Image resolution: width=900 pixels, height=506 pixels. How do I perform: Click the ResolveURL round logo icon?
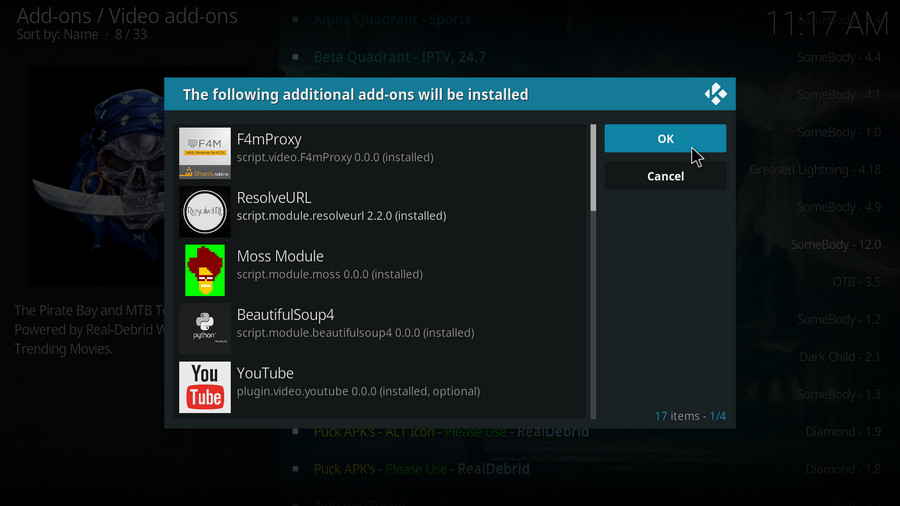point(205,211)
